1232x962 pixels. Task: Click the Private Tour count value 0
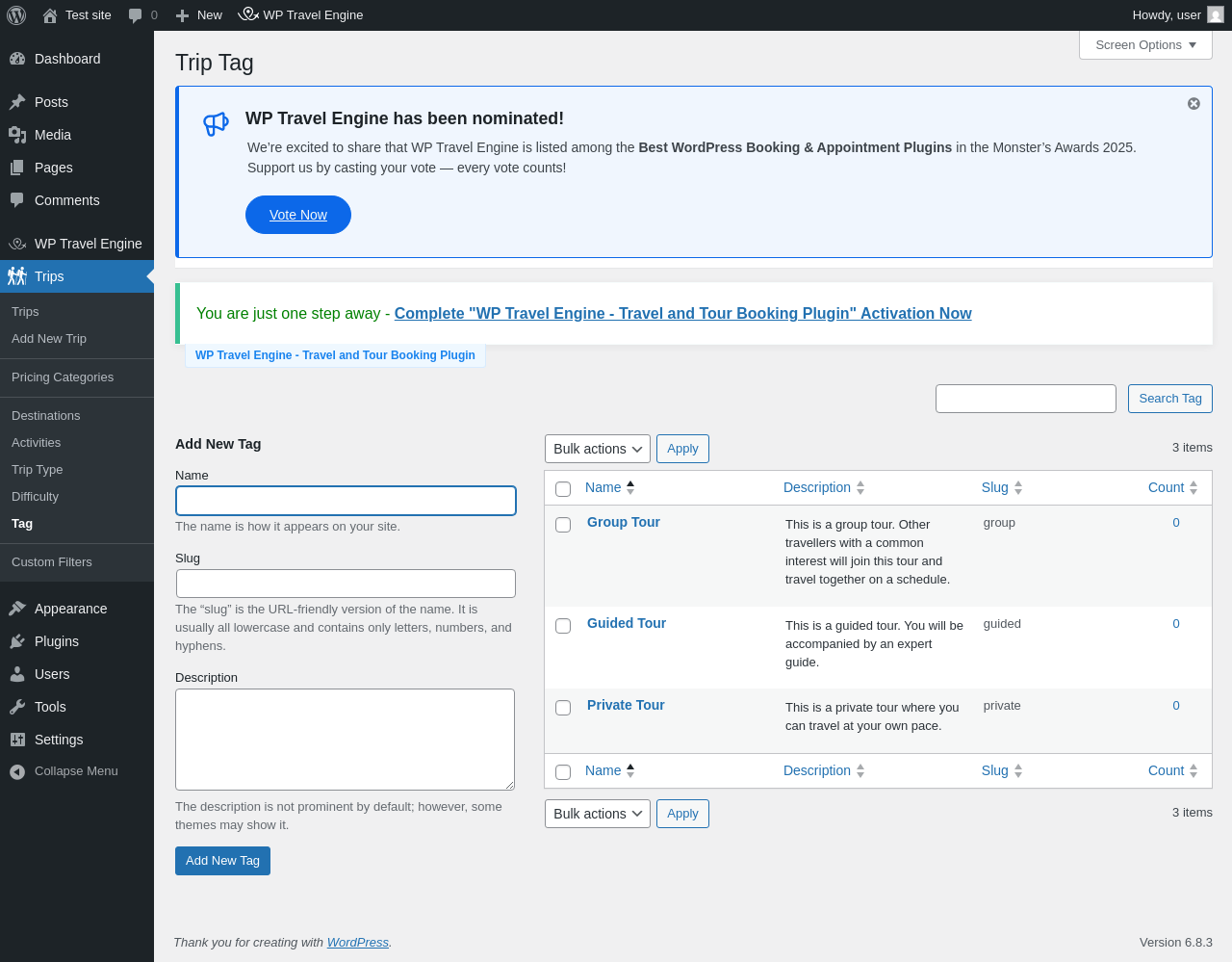[1176, 706]
